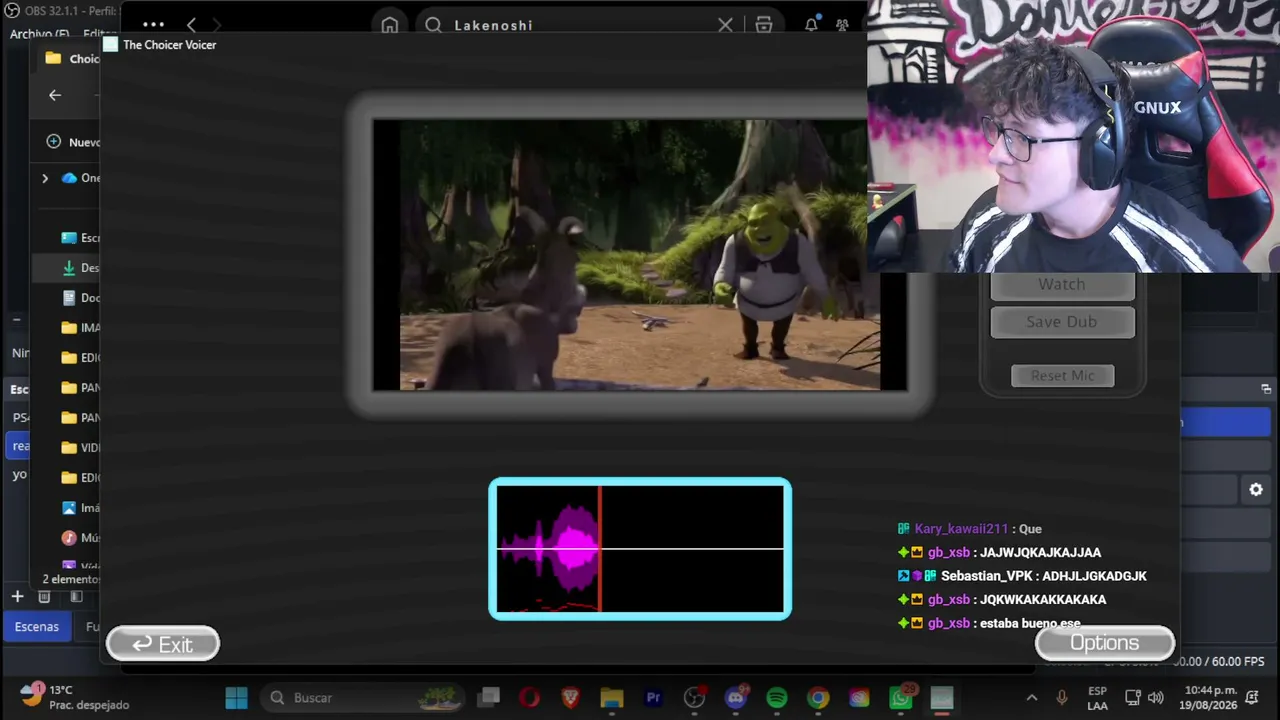Switch to The Choicer Voicer taskbar icon
This screenshot has height=720, width=1280.
[x=942, y=698]
